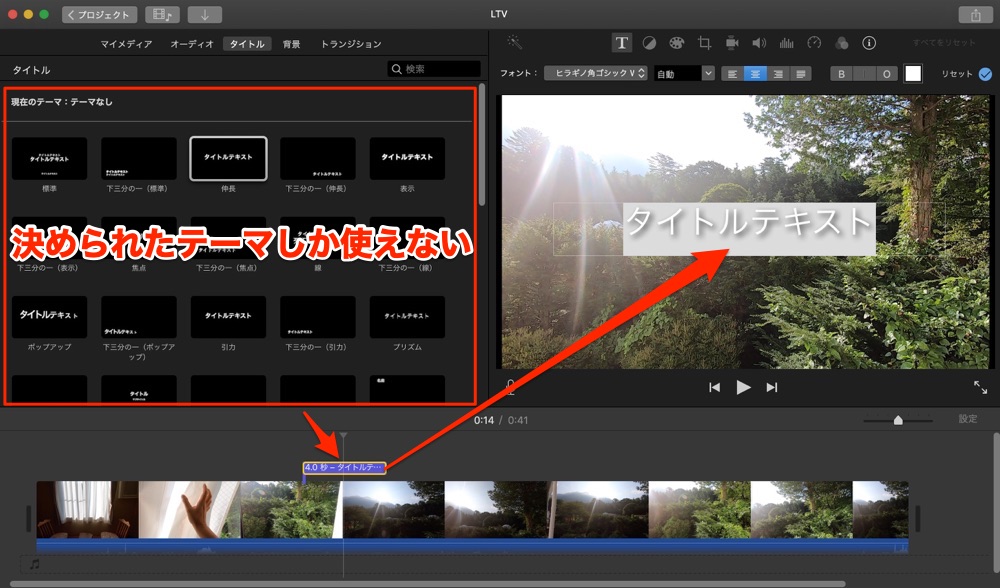Go back to プロジェクト
The image size is (1000, 588).
coord(99,15)
